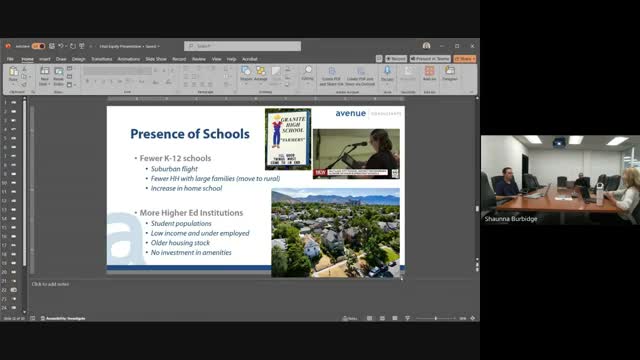Click the Record button
640x360 pixels.
396,59
